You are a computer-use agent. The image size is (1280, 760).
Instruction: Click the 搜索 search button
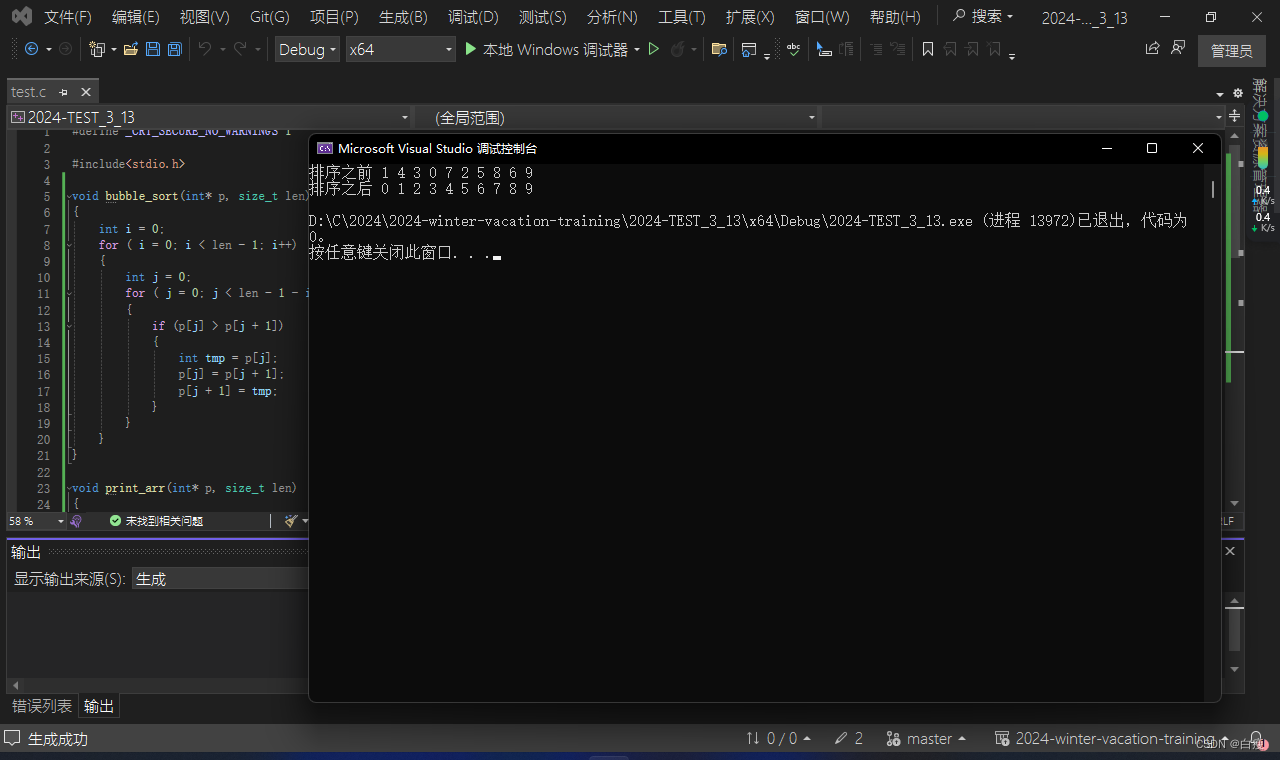tap(982, 17)
